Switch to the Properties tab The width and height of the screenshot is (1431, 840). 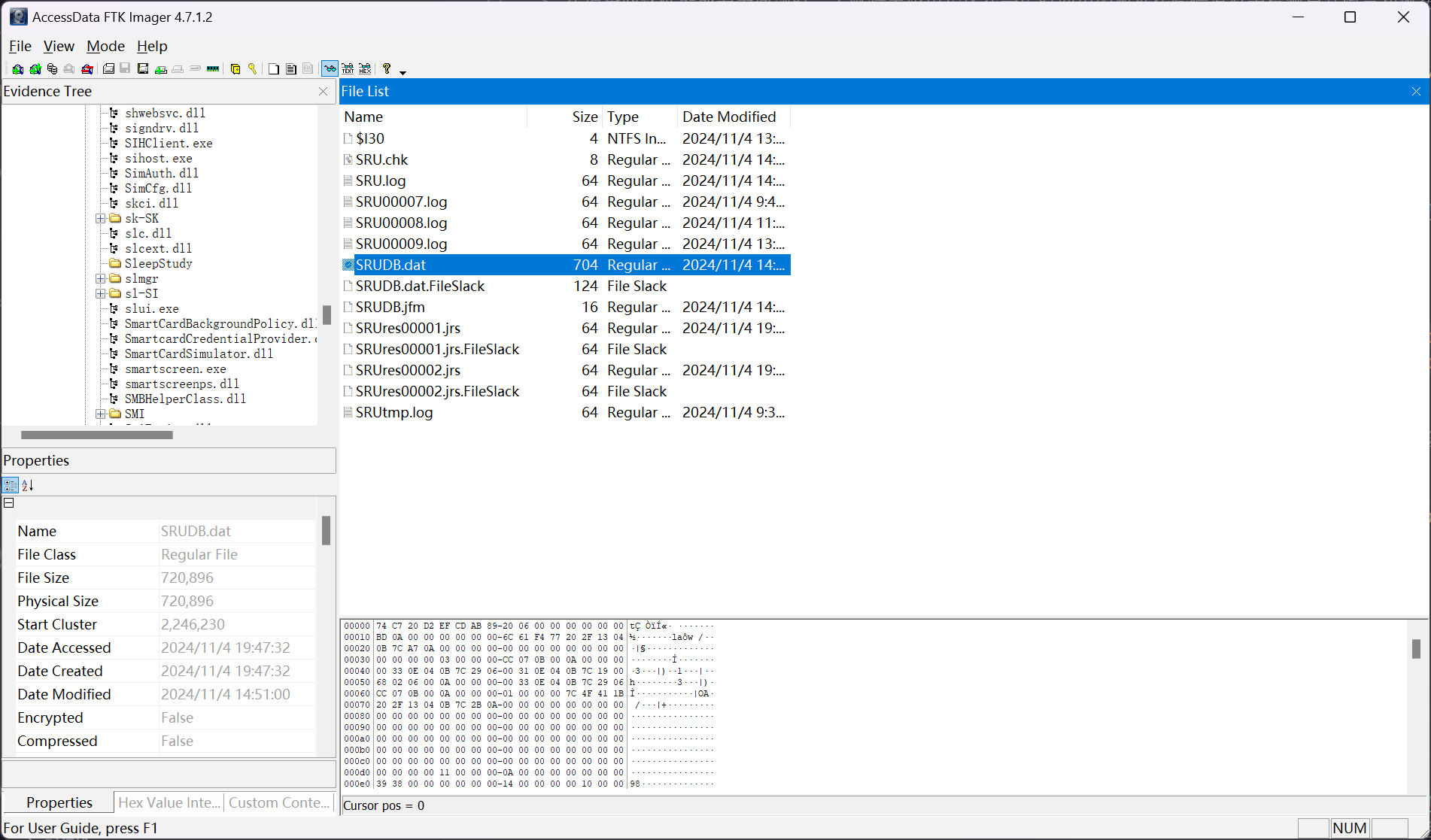59,802
